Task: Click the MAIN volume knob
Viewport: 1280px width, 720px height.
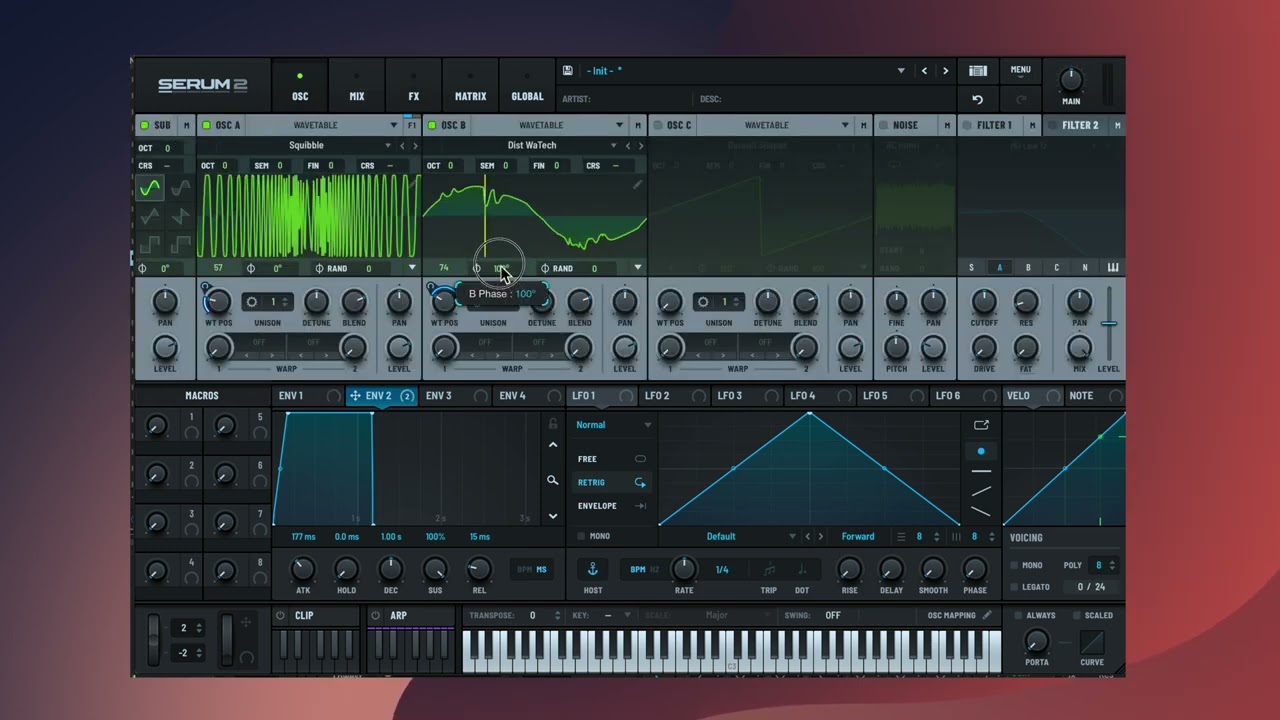Action: 1070,80
